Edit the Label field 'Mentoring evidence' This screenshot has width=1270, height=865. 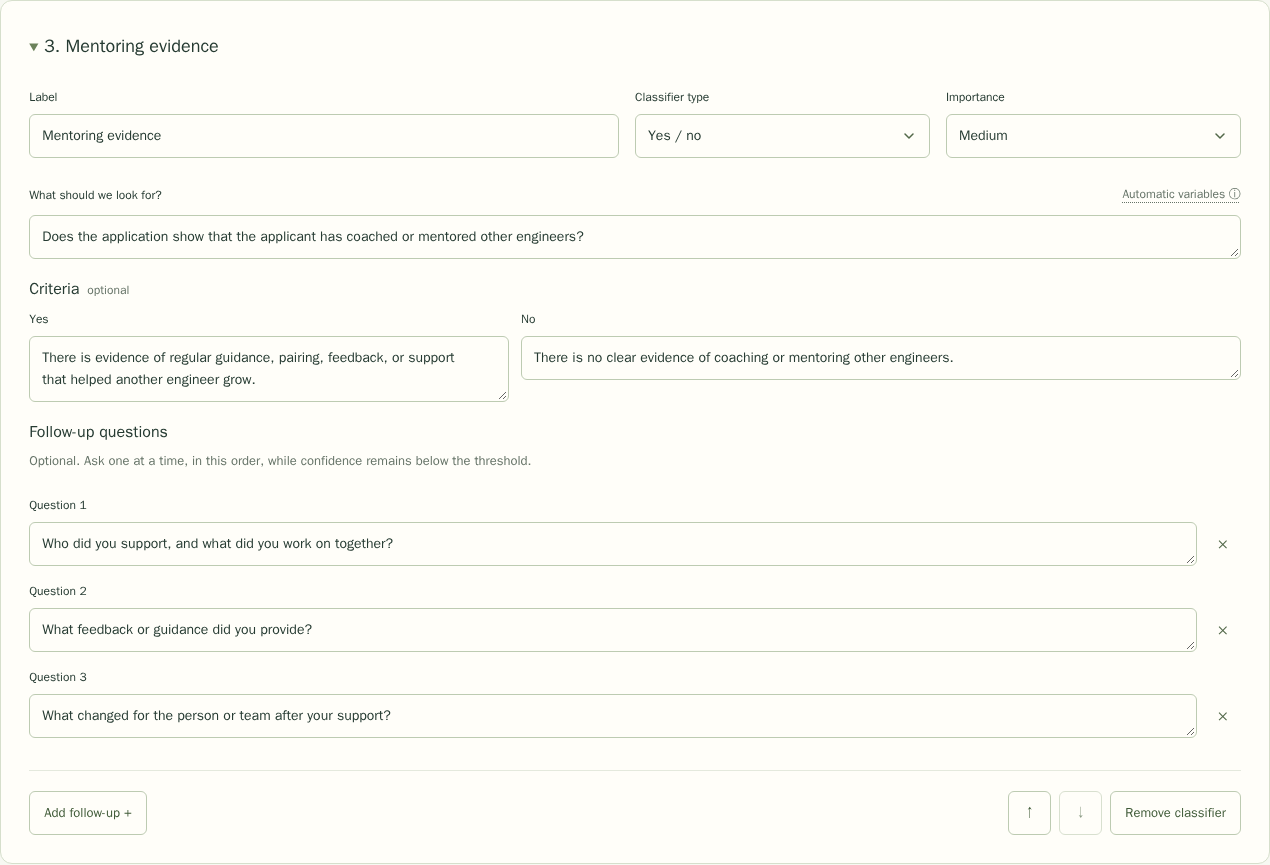point(324,136)
